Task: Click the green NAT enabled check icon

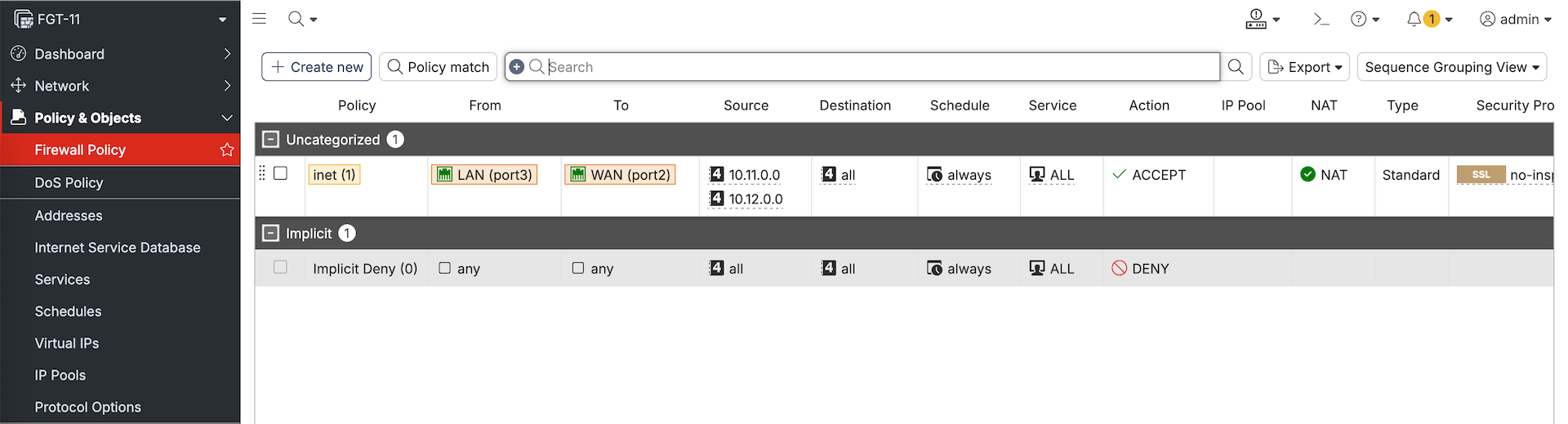Action: (1307, 174)
